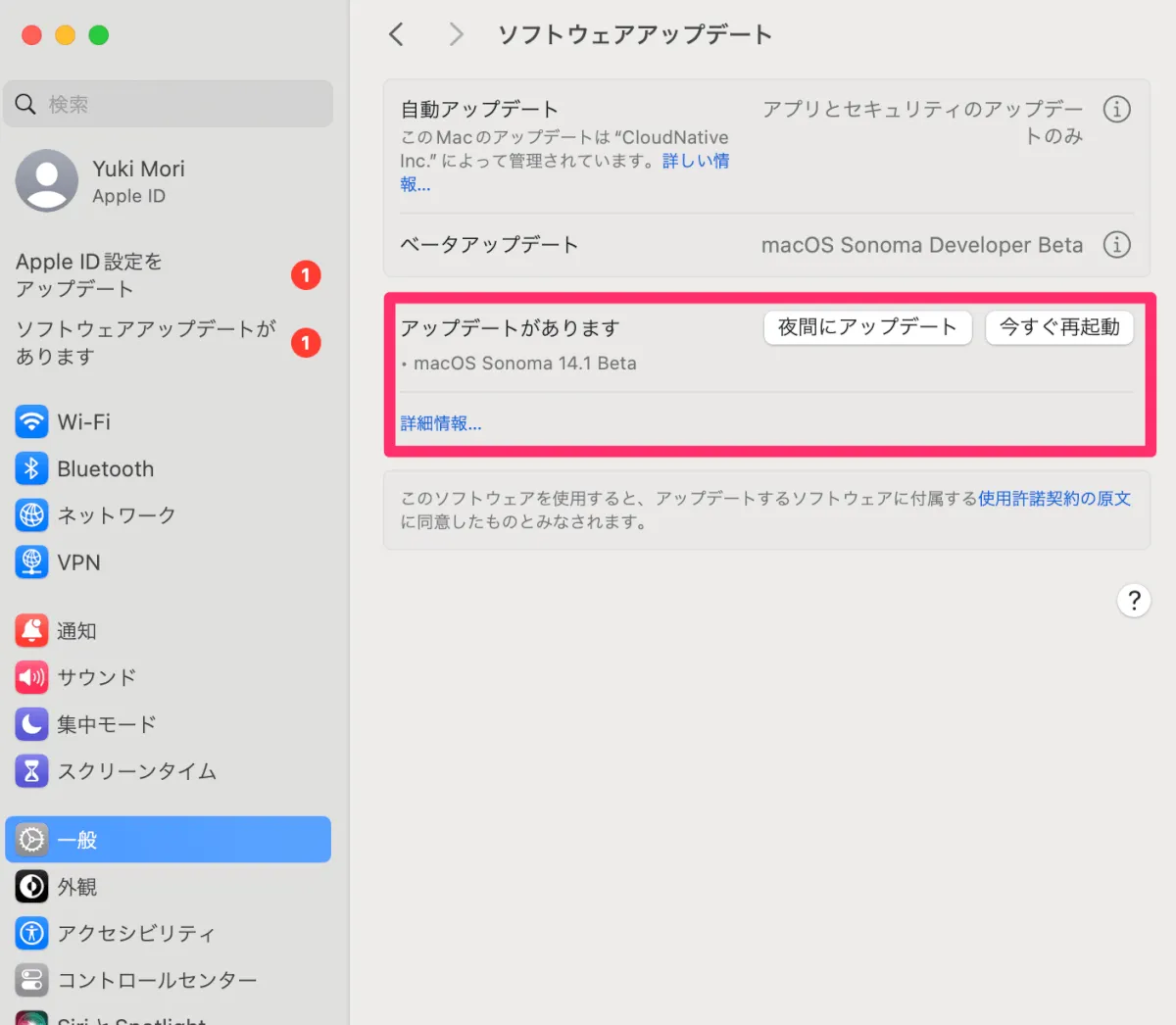Open サウンド speaker icon
1176x1025 pixels.
(x=31, y=677)
